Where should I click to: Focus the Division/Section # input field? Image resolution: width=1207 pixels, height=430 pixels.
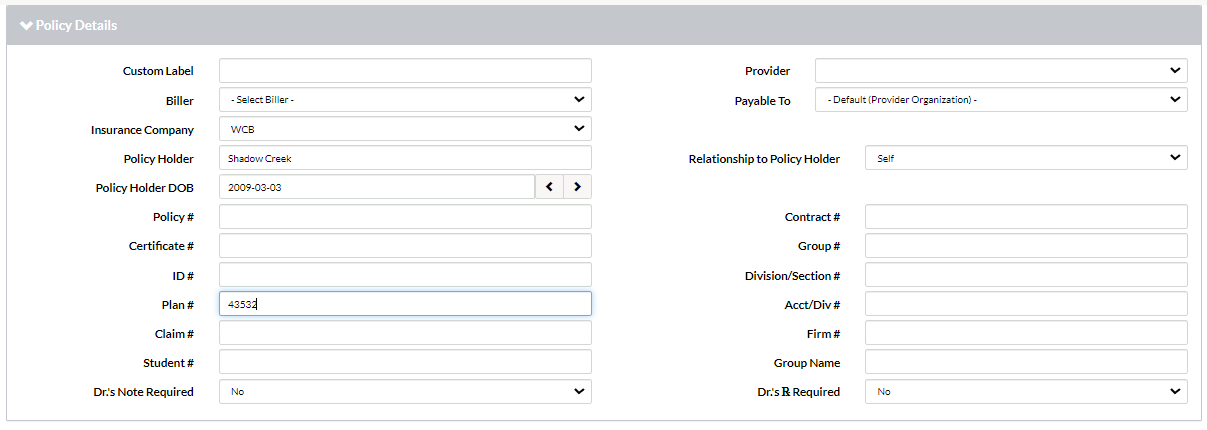(1026, 275)
